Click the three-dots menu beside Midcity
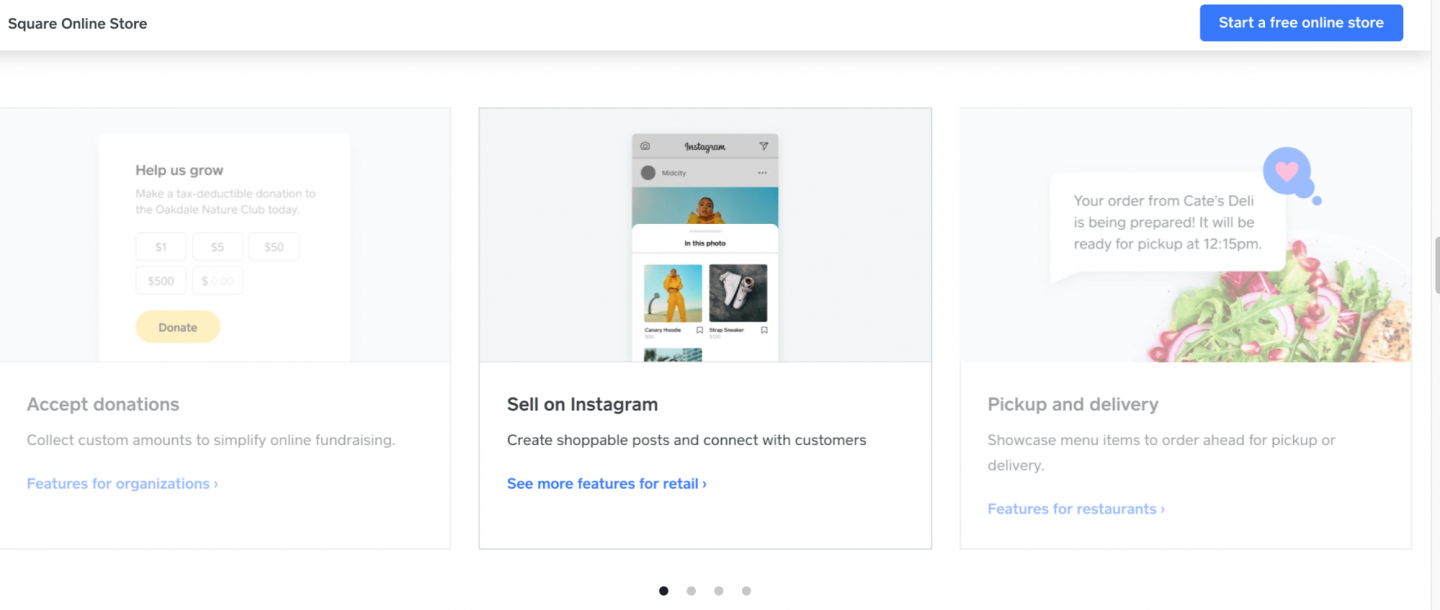This screenshot has height=610, width=1440. (x=762, y=173)
